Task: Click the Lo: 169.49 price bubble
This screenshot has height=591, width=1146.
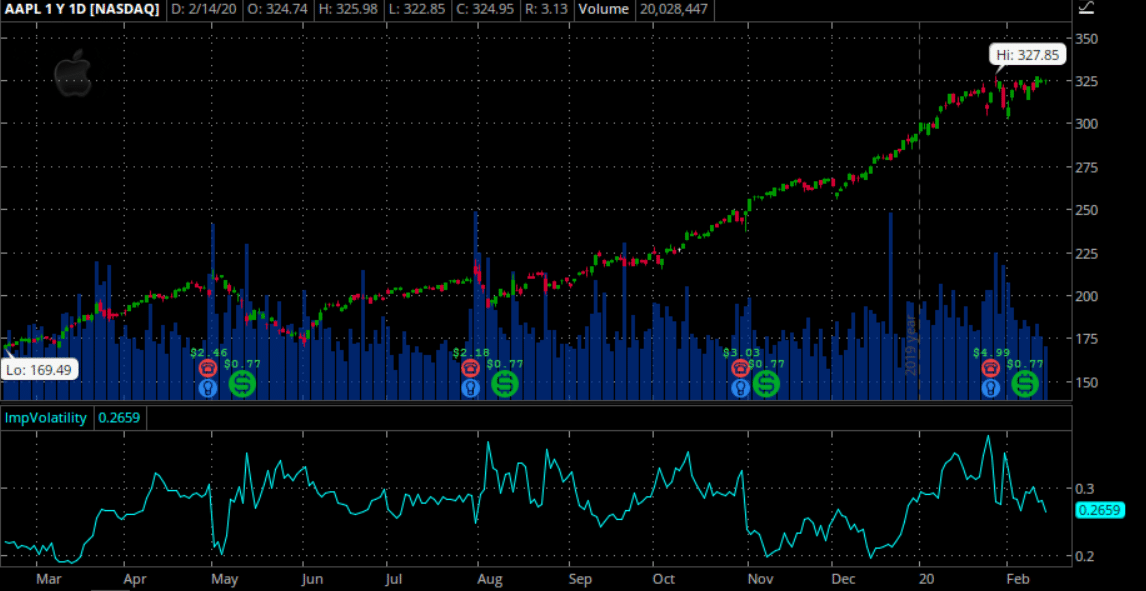Action: tap(39, 370)
